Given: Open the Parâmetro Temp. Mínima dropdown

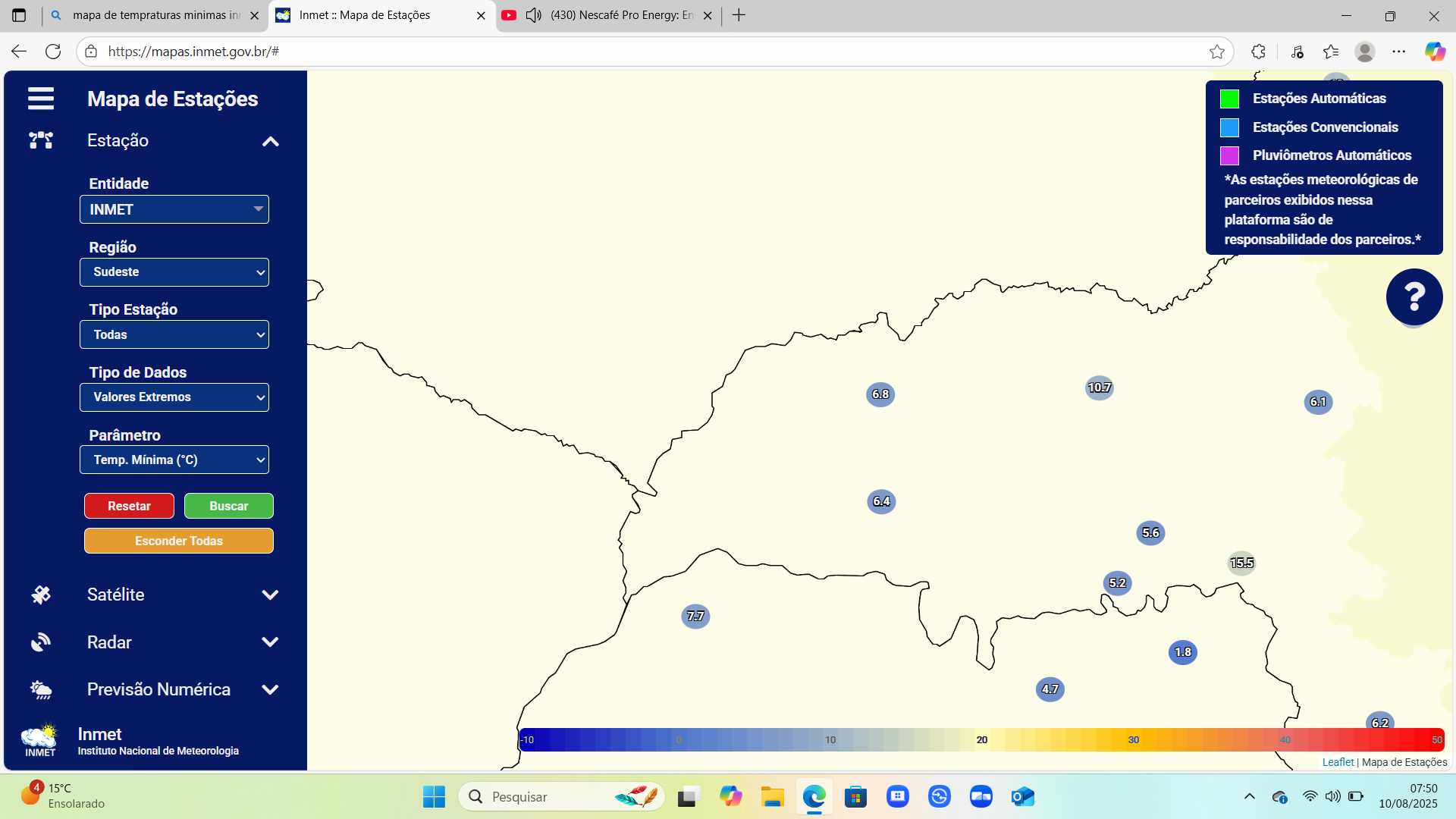Looking at the screenshot, I should click(x=174, y=460).
